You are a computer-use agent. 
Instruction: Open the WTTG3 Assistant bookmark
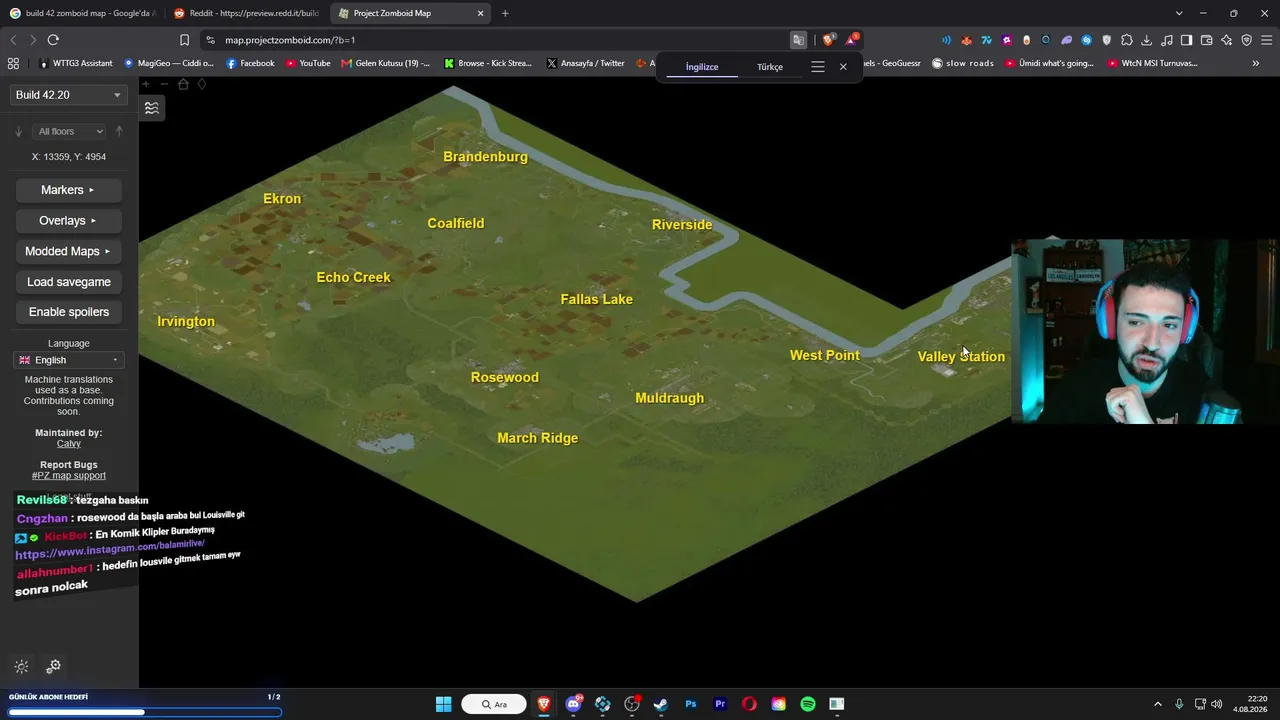tap(76, 63)
